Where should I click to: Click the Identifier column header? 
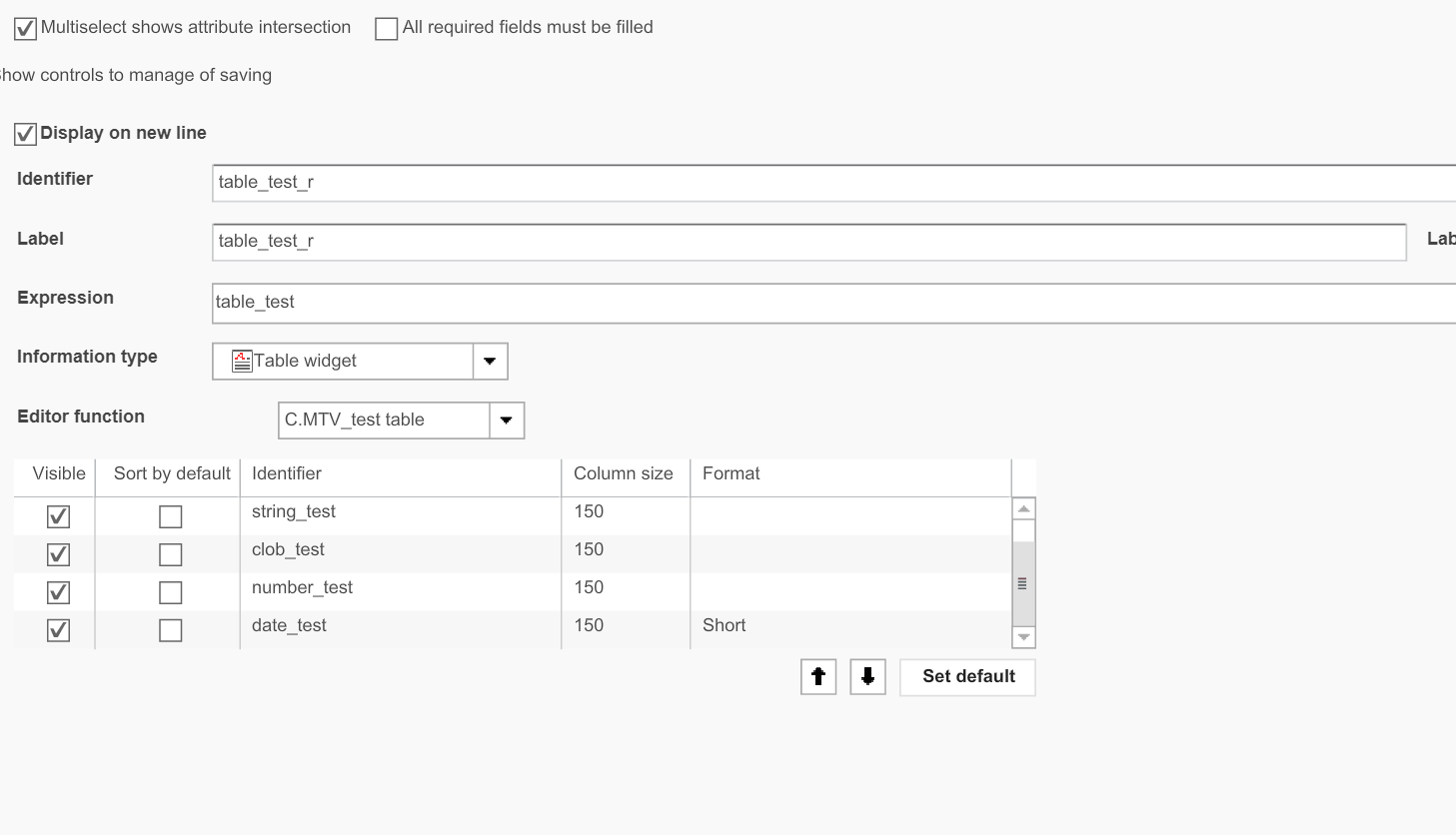[287, 474]
